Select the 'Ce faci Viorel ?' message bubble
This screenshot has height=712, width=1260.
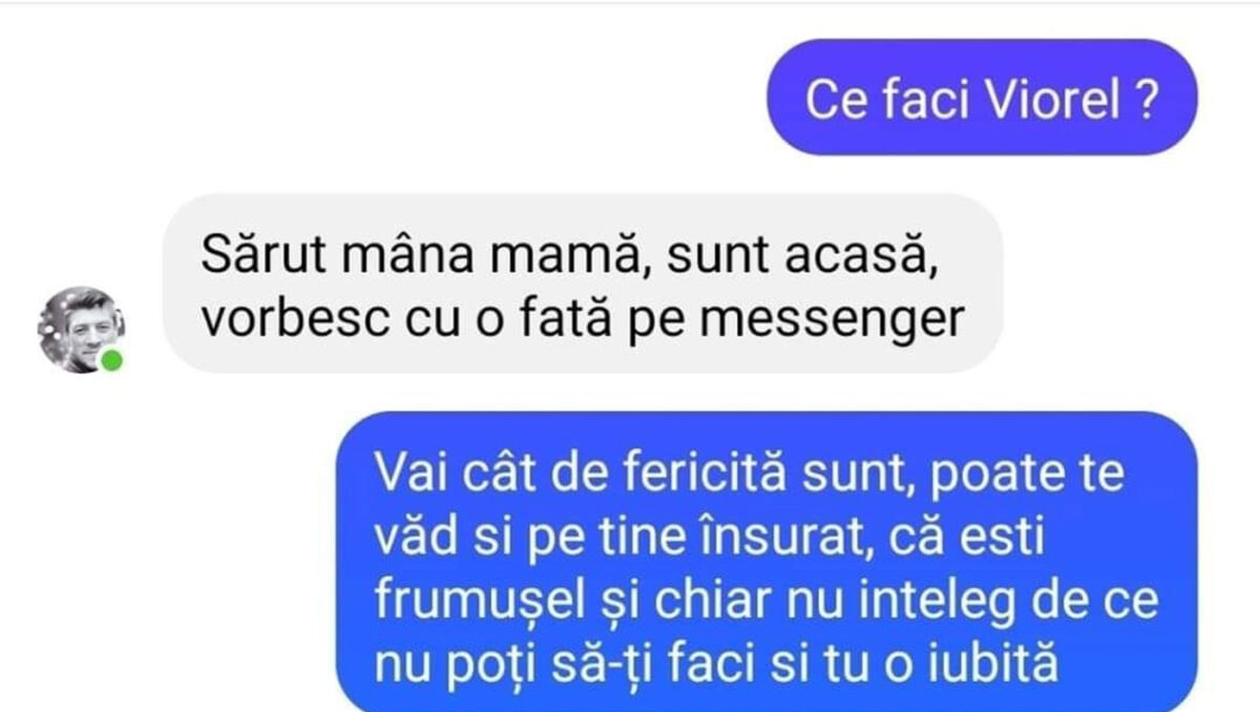981,98
